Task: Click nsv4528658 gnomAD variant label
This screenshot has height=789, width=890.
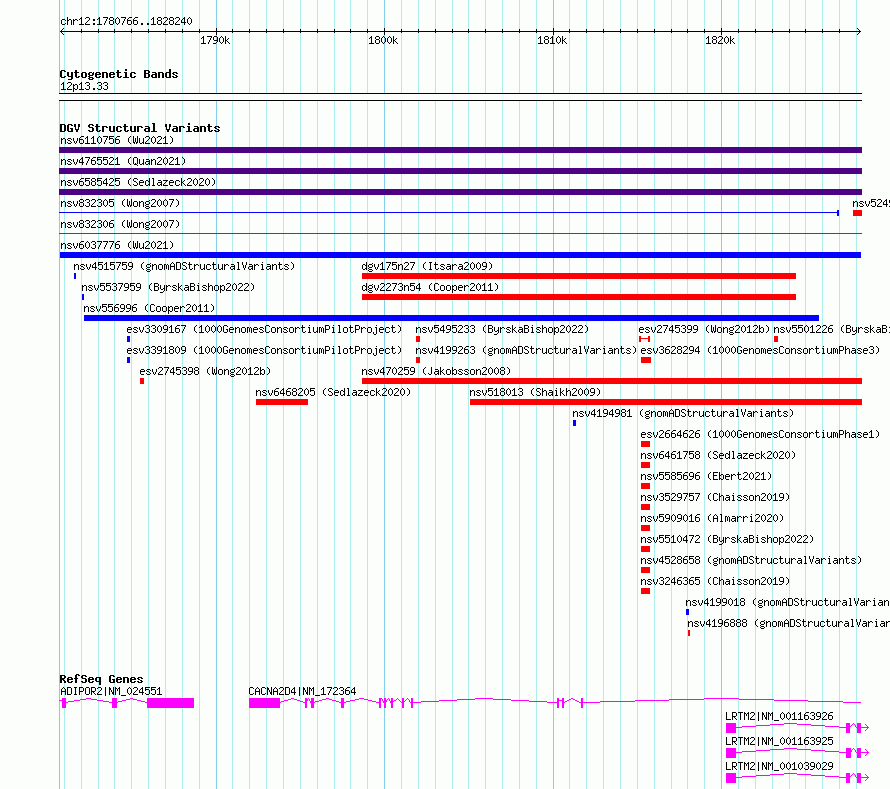Action: [x=751, y=560]
